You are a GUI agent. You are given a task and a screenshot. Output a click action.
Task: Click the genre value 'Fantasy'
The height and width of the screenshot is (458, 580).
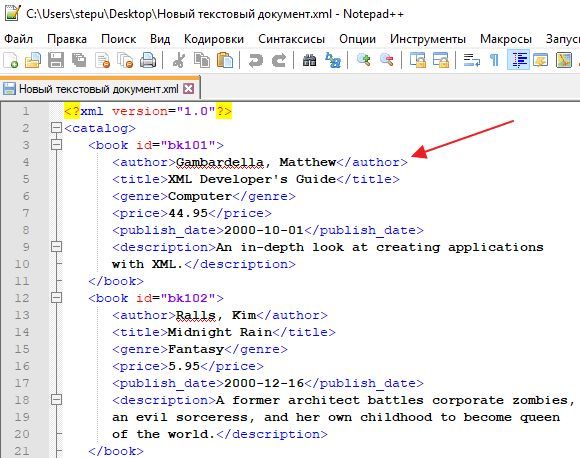pyautogui.click(x=196, y=349)
